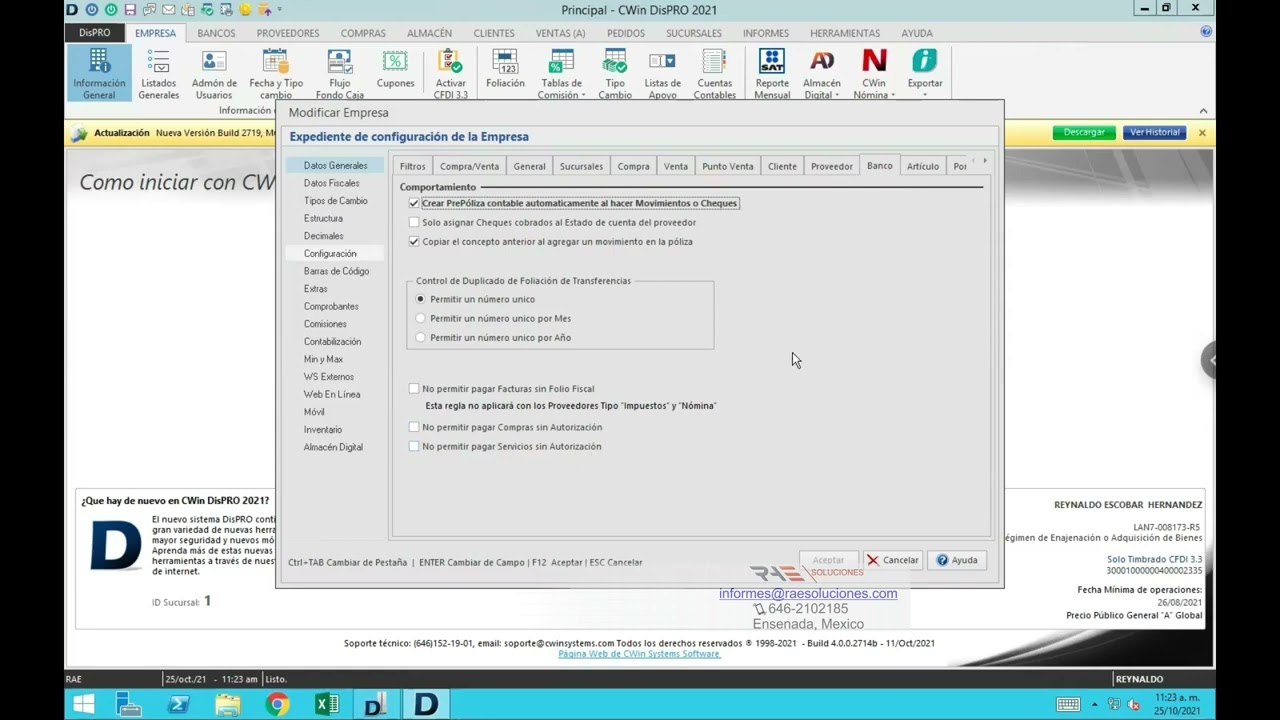Image resolution: width=1280 pixels, height=720 pixels.
Task: Click the Ayuda button
Action: (957, 560)
